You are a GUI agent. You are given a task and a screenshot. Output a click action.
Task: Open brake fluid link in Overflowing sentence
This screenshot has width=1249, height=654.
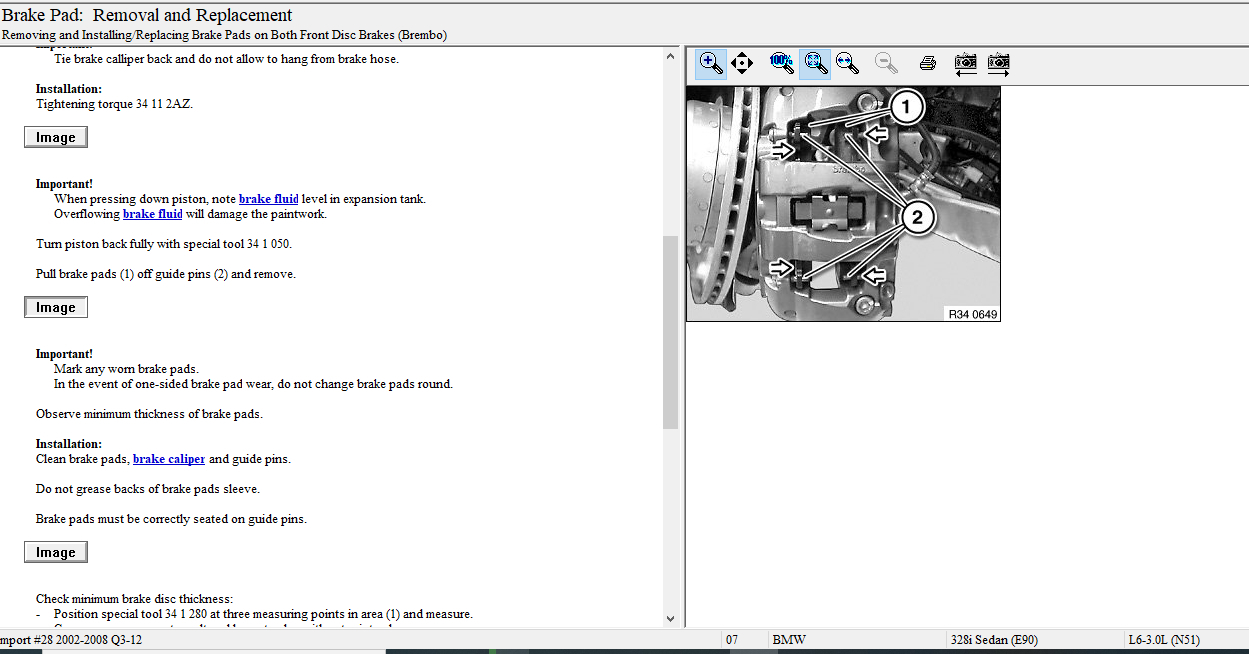(152, 214)
